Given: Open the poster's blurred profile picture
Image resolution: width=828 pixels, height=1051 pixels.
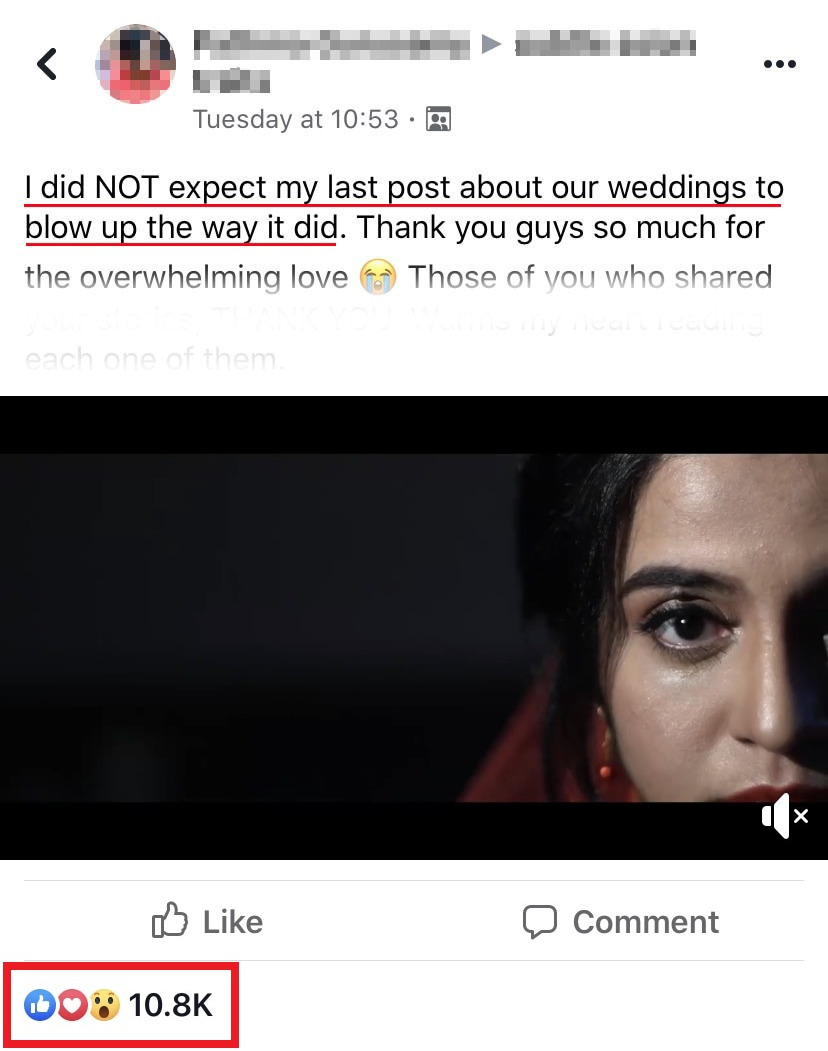Looking at the screenshot, I should 136,64.
